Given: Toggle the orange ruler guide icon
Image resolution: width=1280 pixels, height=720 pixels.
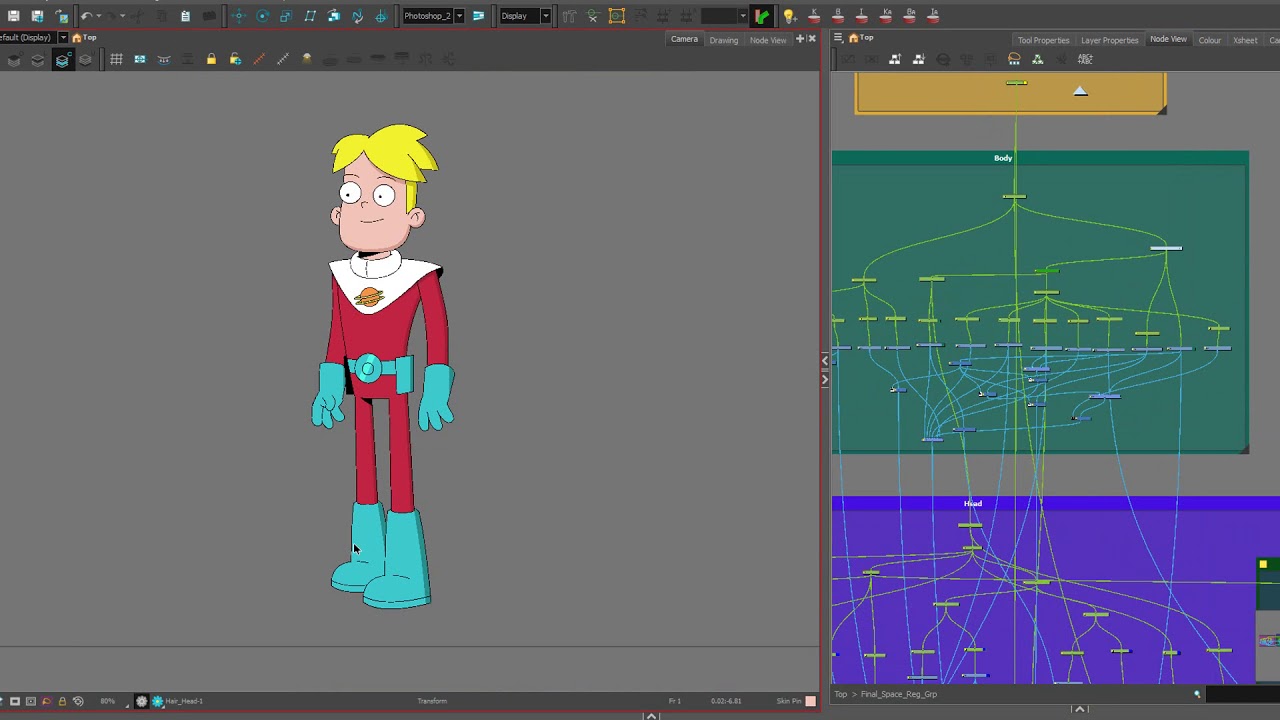Looking at the screenshot, I should 259,60.
